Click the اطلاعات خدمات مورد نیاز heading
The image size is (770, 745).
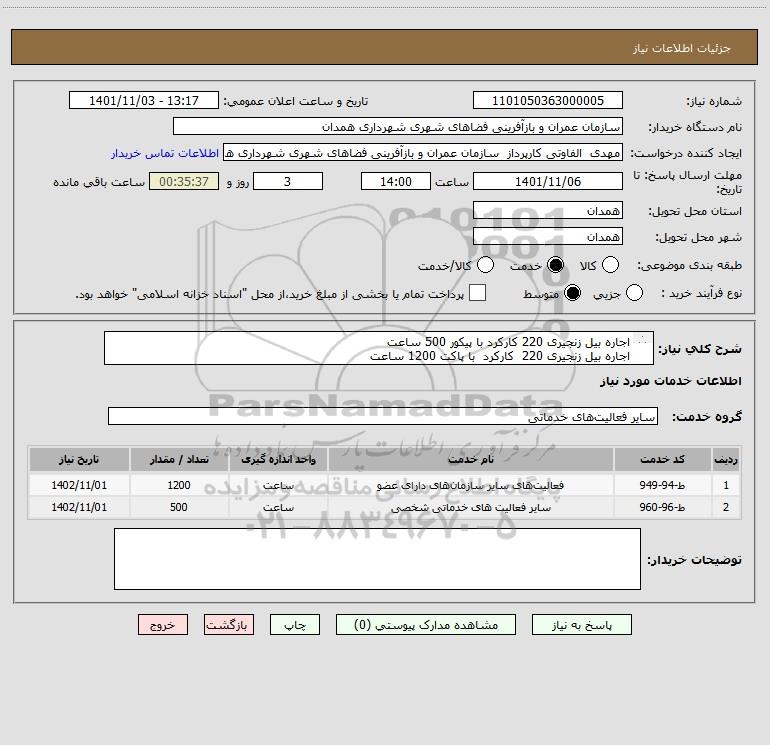(671, 381)
